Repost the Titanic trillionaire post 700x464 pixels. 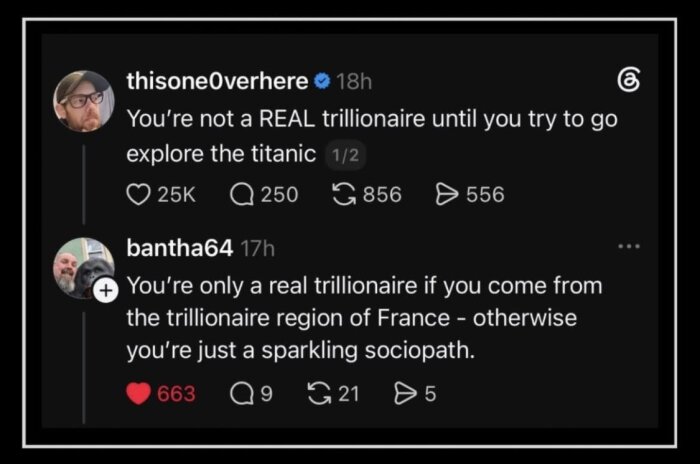[344, 195]
